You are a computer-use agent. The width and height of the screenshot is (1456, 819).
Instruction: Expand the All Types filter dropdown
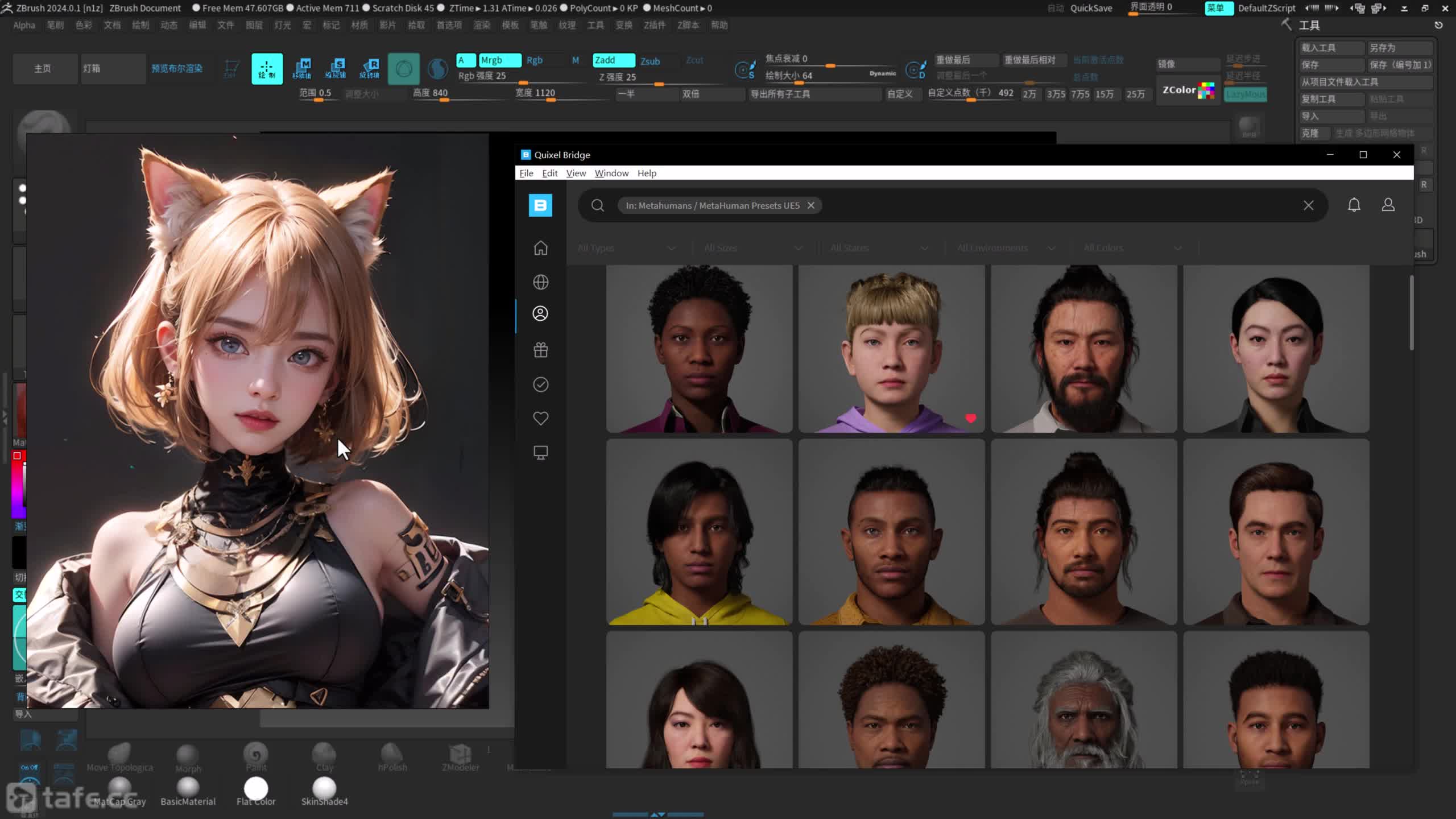[627, 248]
